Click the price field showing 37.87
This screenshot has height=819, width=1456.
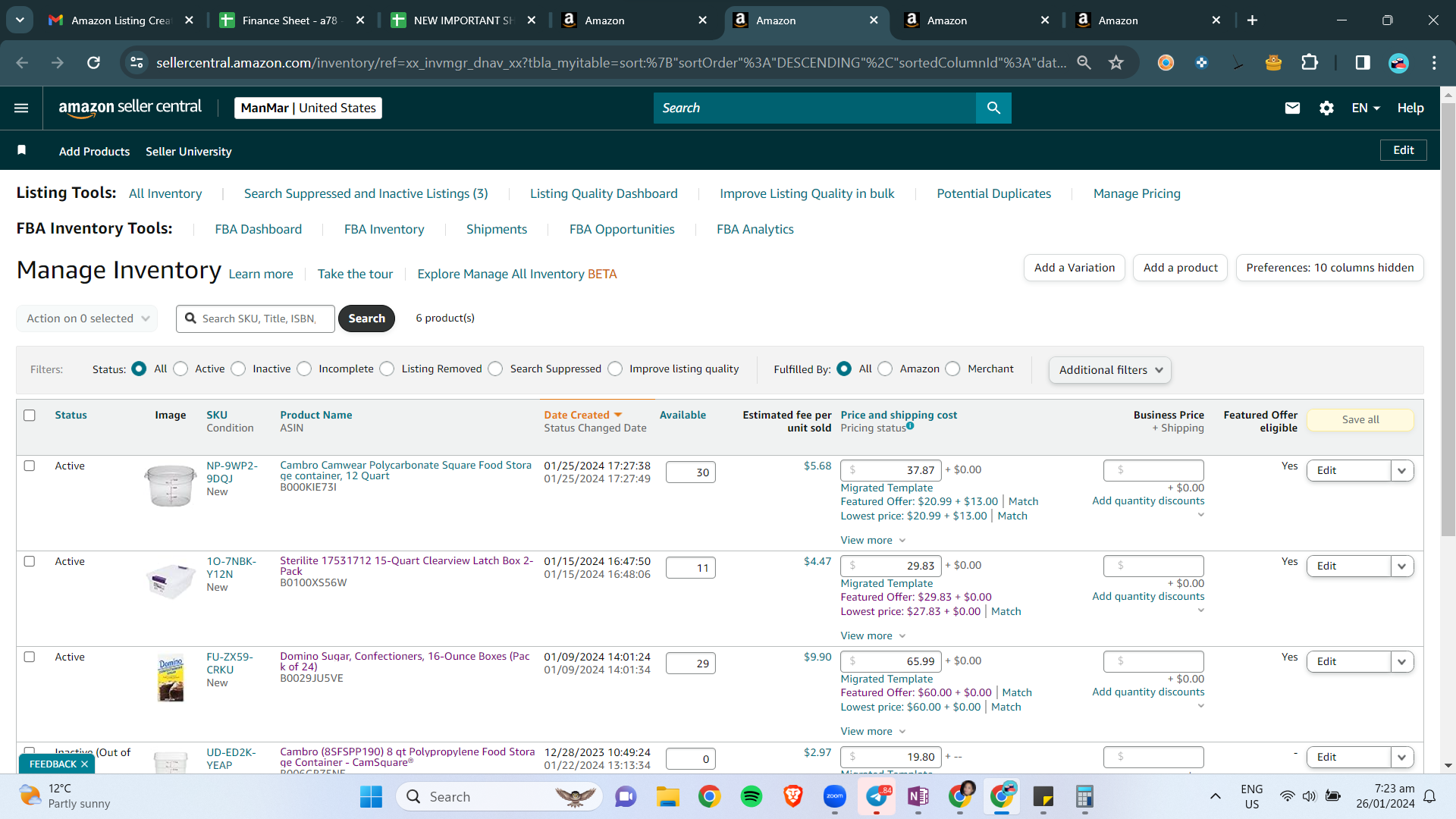coord(891,470)
